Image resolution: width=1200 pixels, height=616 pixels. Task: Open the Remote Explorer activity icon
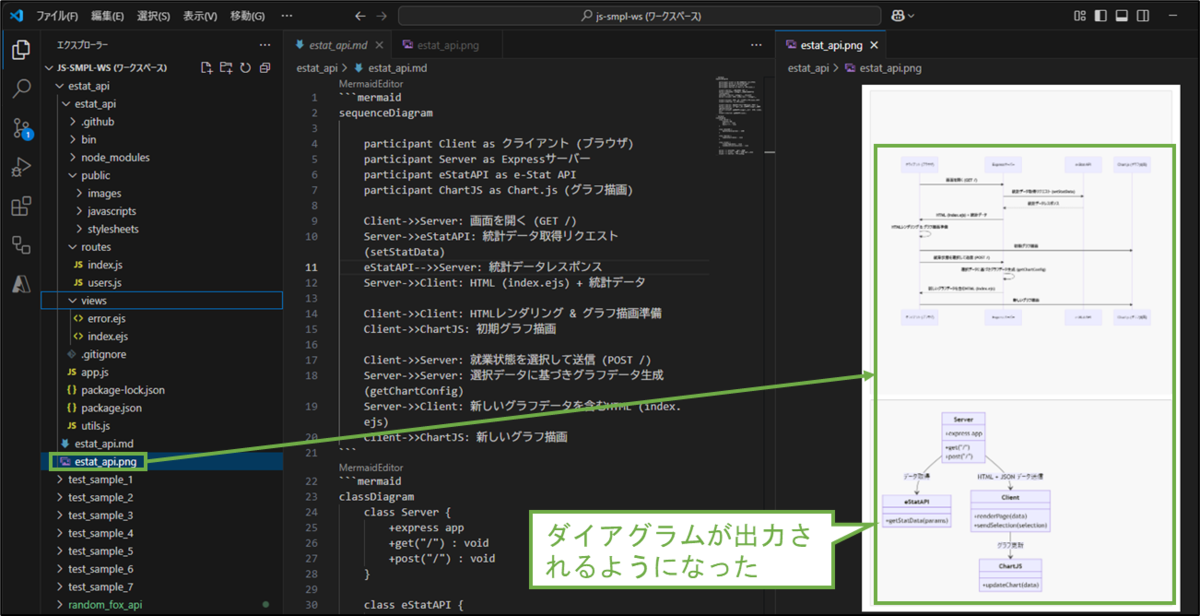pos(21,245)
